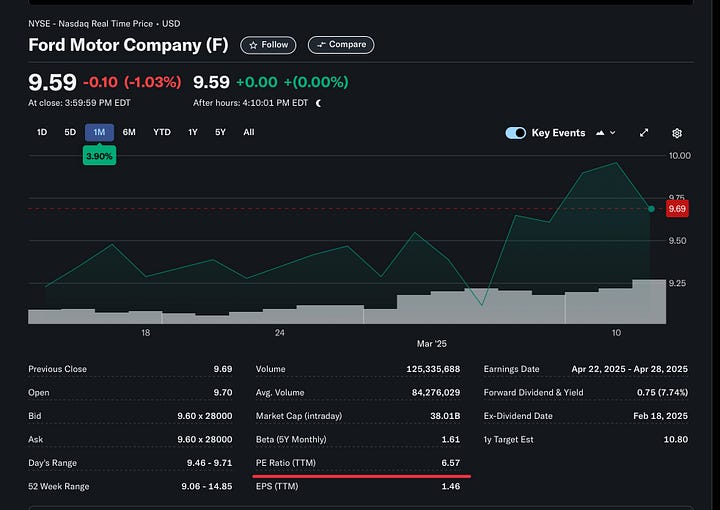The image size is (720, 510).
Task: Expand the chart type dropdown chevron
Action: coord(613,133)
